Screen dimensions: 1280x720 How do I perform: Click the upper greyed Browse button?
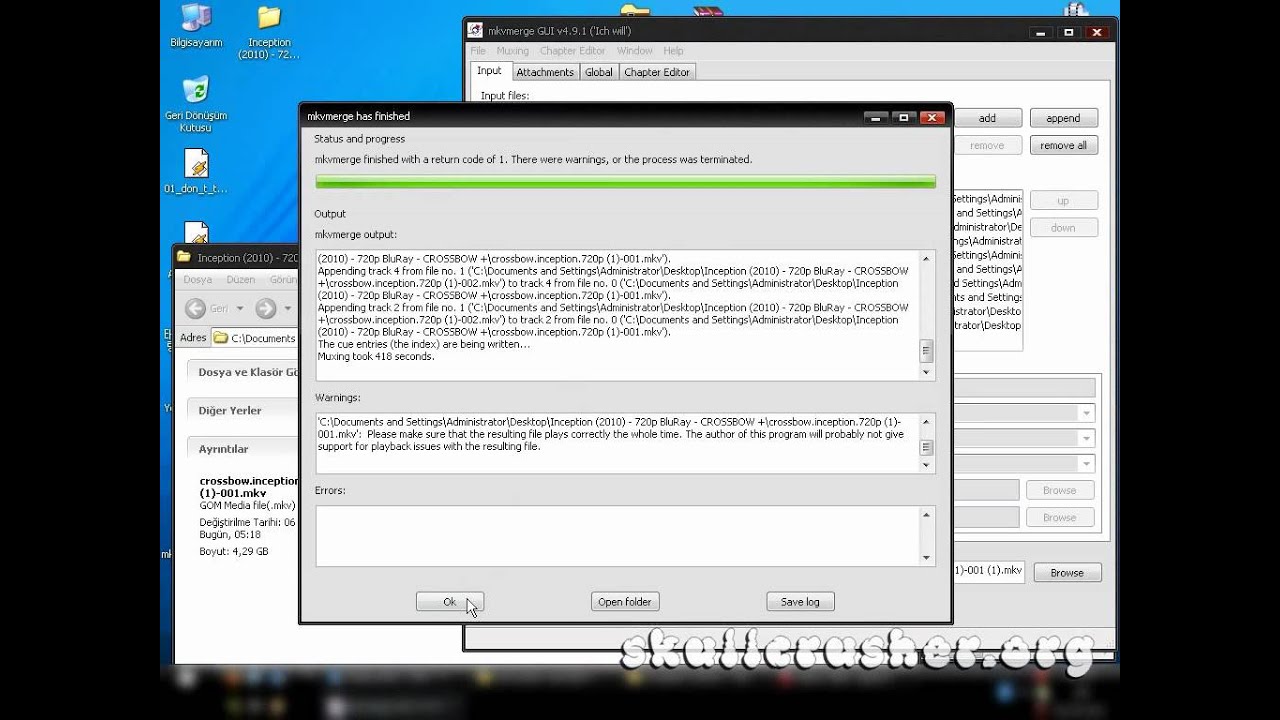pos(1059,490)
